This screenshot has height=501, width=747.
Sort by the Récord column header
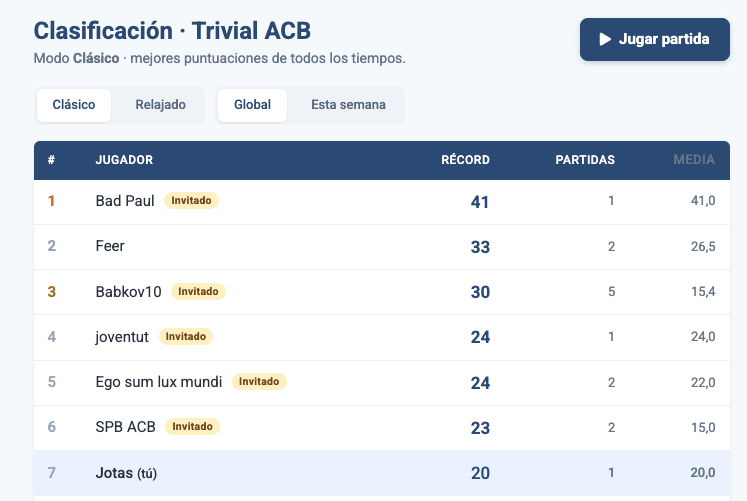click(465, 160)
